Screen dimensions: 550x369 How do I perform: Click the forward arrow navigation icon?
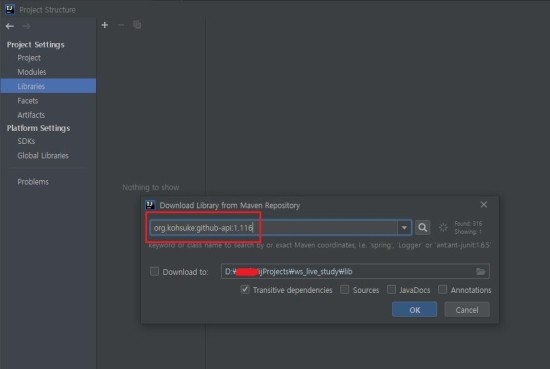point(26,26)
